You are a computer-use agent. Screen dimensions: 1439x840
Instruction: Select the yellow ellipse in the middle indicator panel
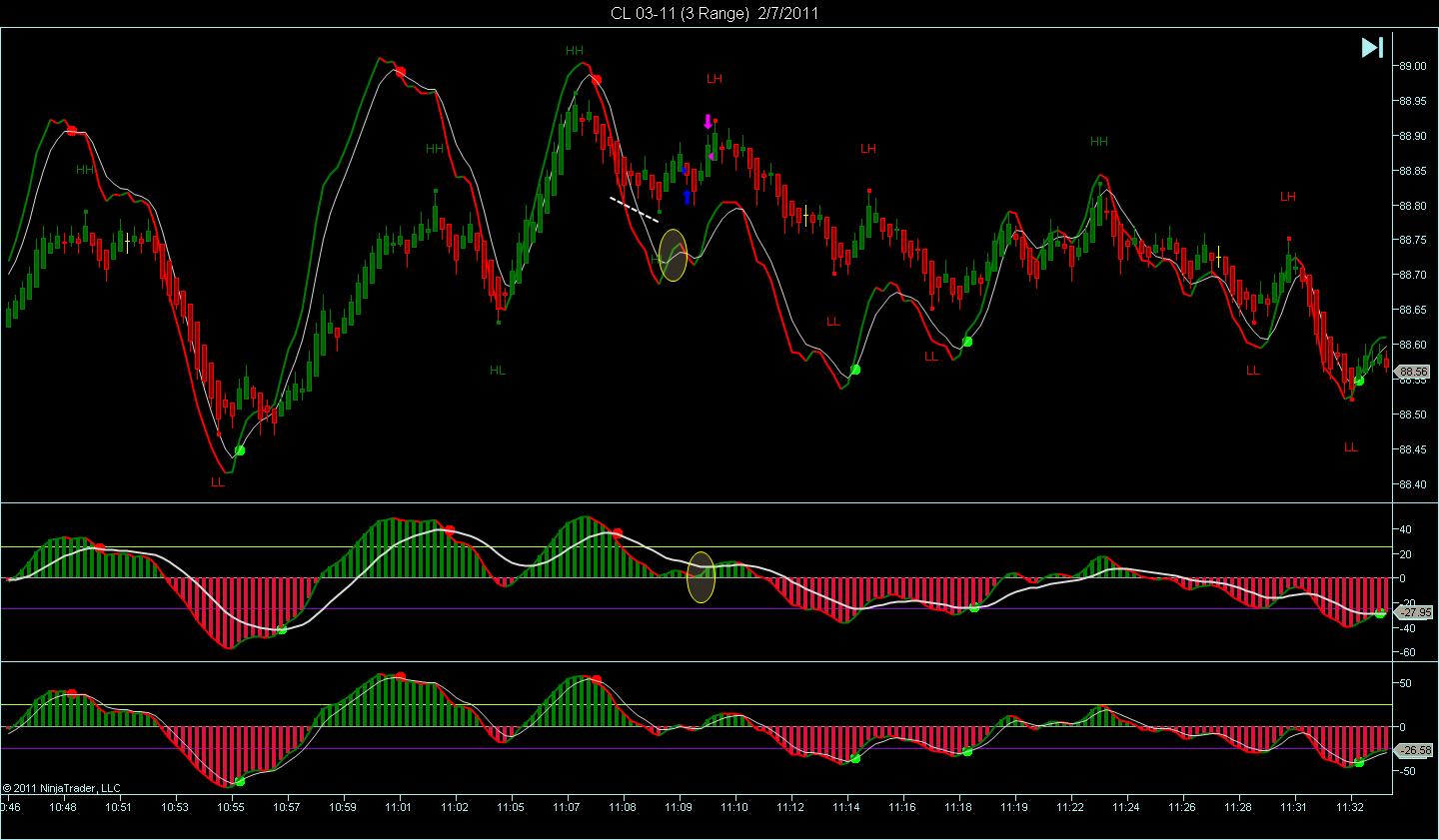pyautogui.click(x=702, y=577)
